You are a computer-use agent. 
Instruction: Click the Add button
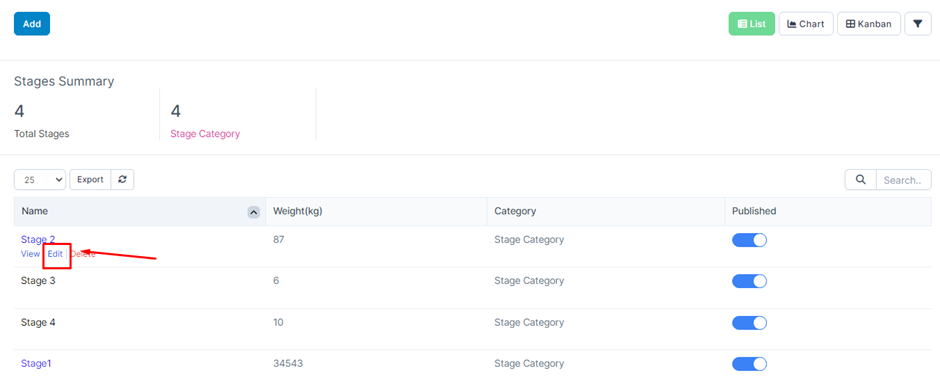[x=32, y=24]
